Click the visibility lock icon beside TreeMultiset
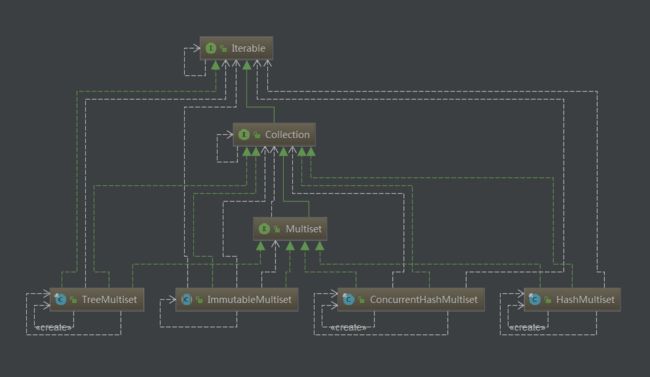This screenshot has height=377, width=650. coord(73,299)
